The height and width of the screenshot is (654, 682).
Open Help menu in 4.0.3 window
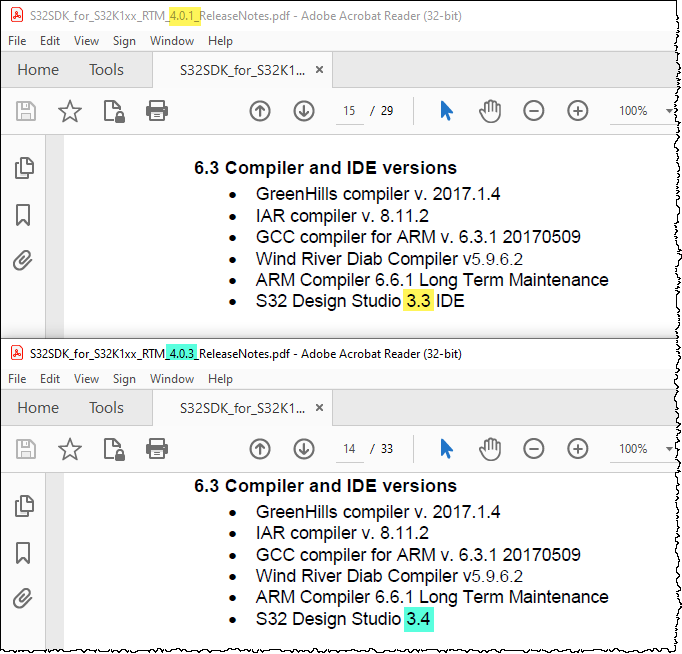[x=220, y=379]
